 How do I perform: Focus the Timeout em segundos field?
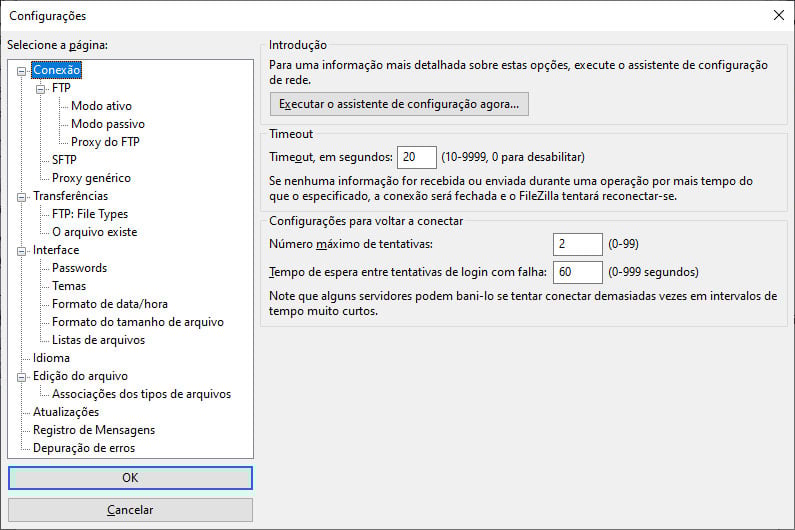417,157
